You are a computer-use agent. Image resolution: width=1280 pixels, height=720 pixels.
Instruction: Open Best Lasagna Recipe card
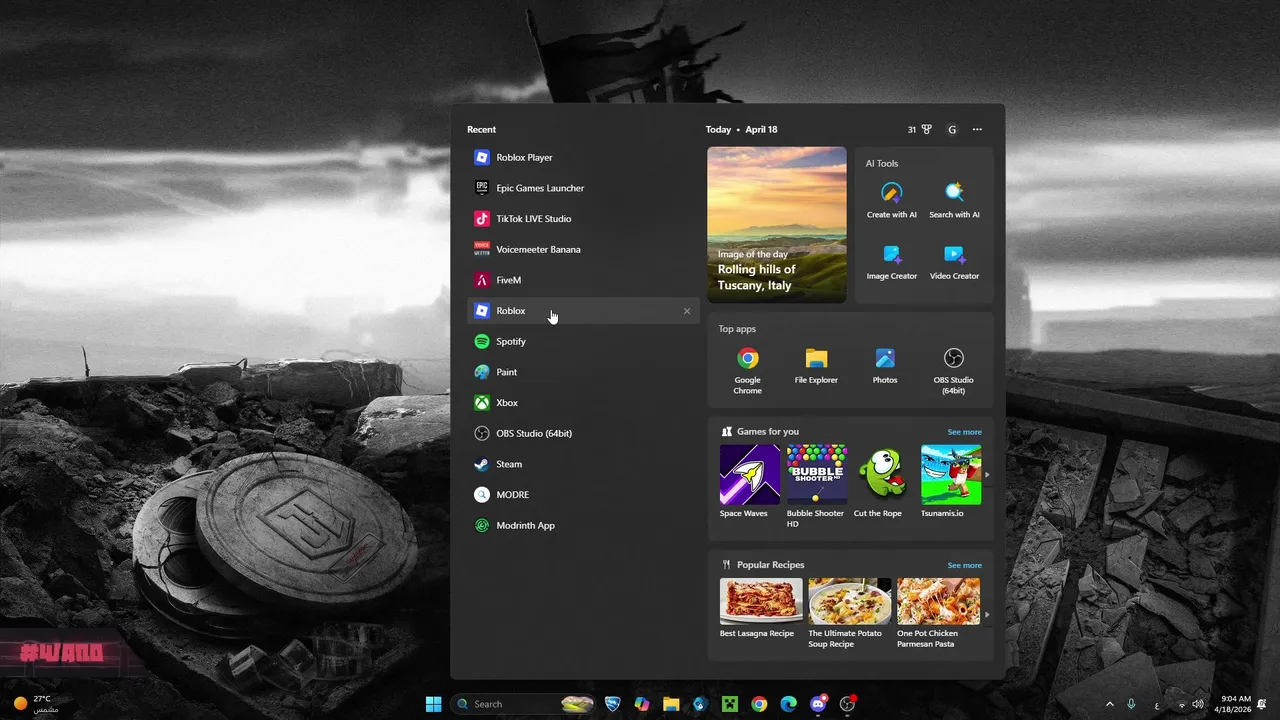[x=760, y=608]
